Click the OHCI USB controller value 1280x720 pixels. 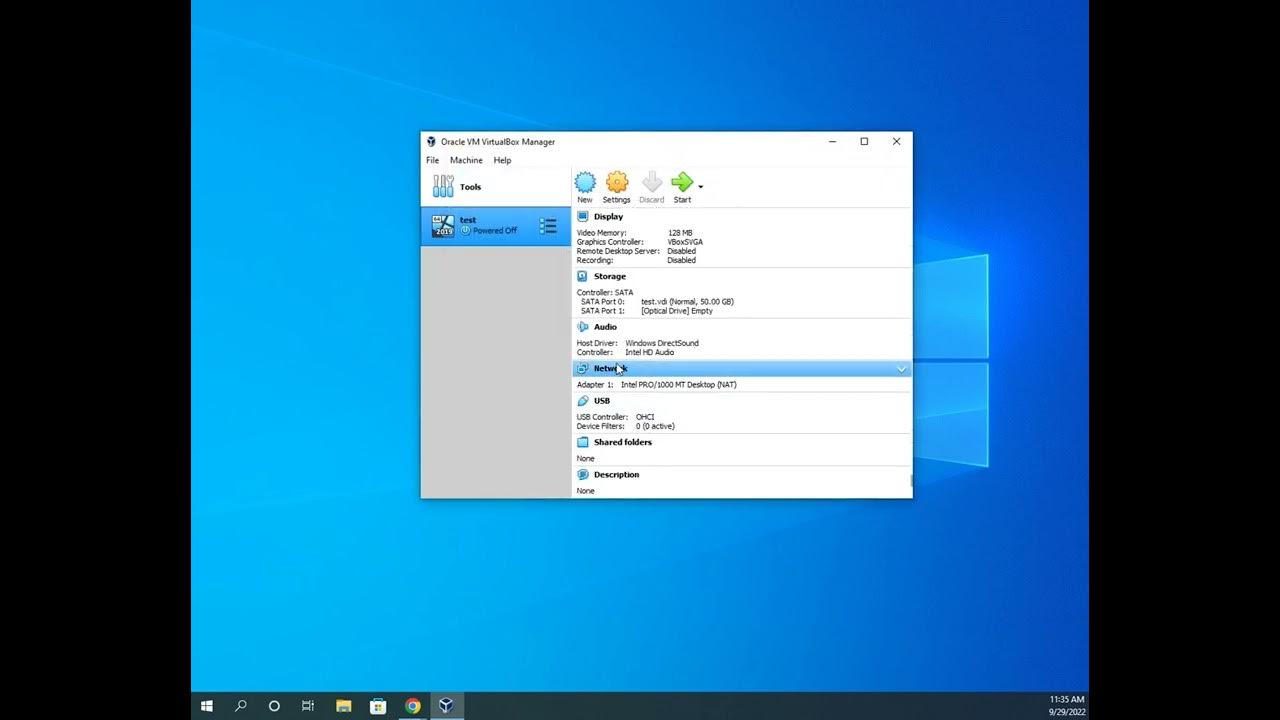(645, 417)
